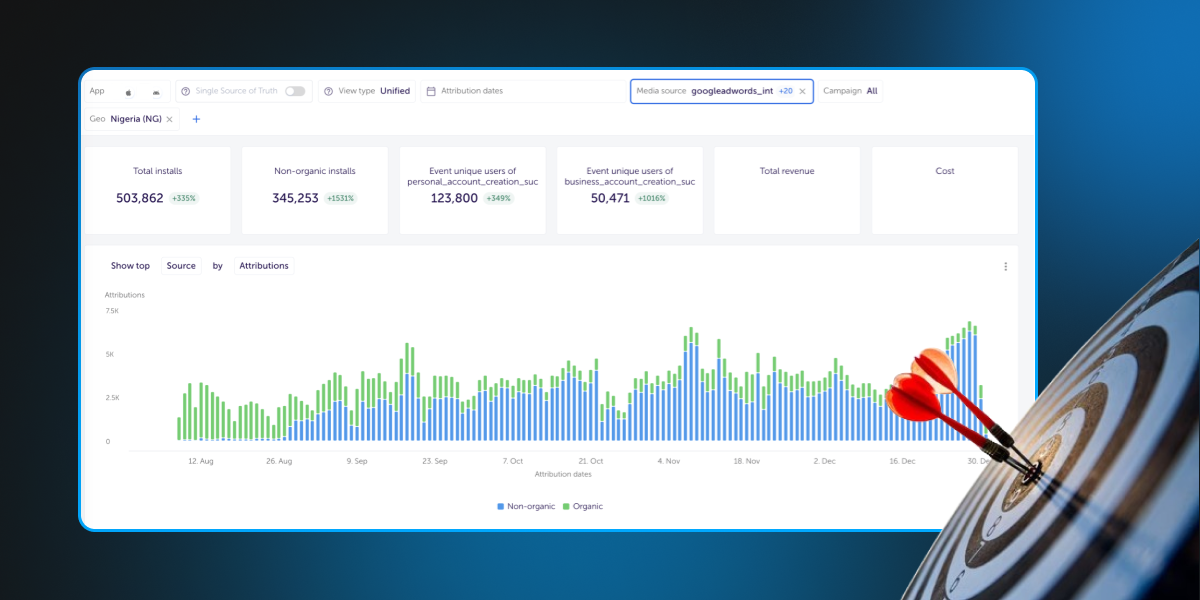Image resolution: width=1200 pixels, height=600 pixels.
Task: Click the Android app icon in App filter
Action: pyautogui.click(x=156, y=92)
